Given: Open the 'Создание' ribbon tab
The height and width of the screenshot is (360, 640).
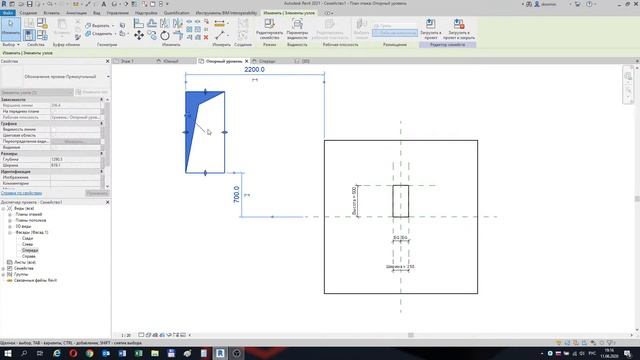Looking at the screenshot, I should pos(28,13).
